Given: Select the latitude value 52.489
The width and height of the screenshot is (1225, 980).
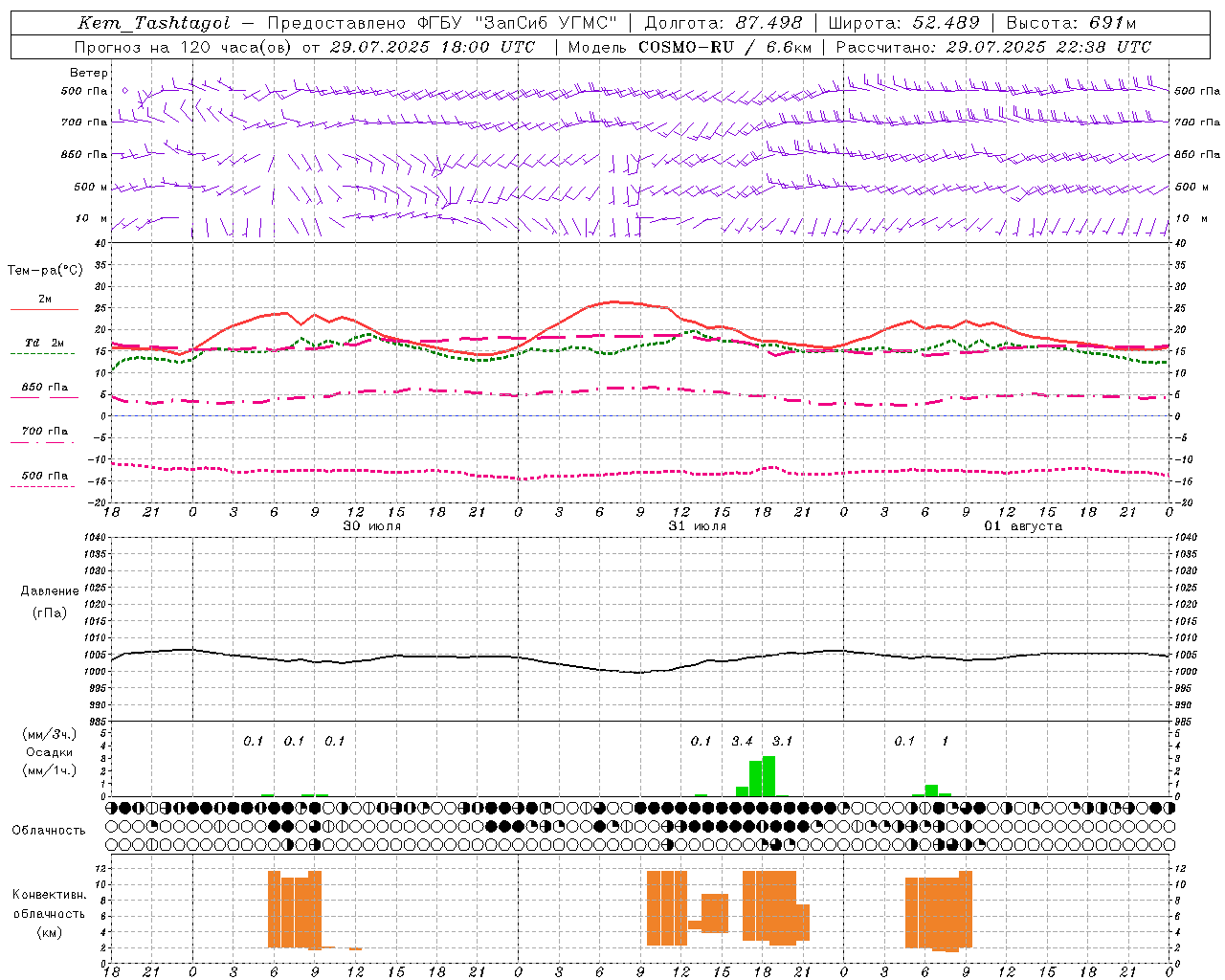Looking at the screenshot, I should pos(946,23).
